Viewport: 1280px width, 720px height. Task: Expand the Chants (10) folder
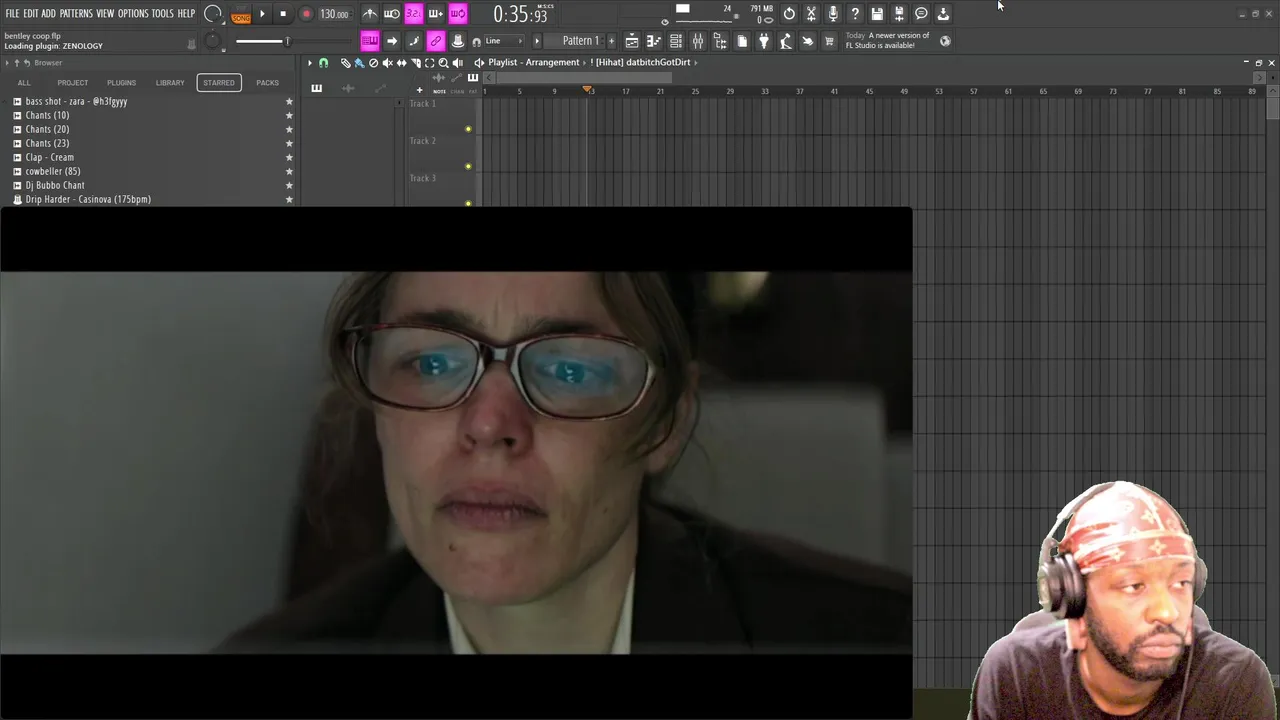(47, 115)
